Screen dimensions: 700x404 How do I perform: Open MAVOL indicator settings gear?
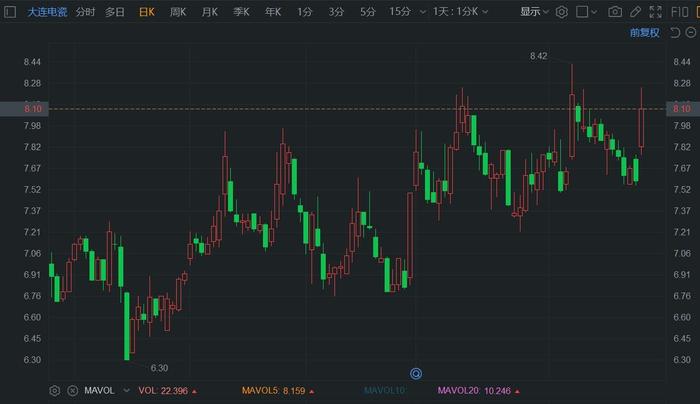(55, 390)
